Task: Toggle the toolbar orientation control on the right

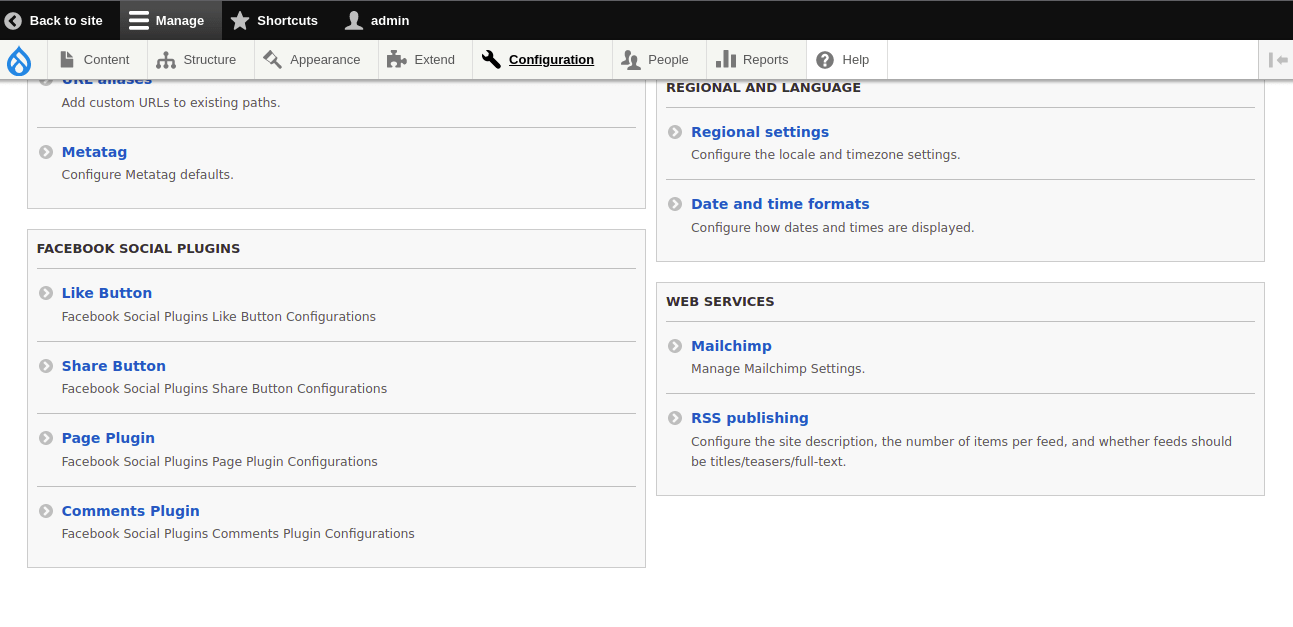Action: coord(1278,59)
